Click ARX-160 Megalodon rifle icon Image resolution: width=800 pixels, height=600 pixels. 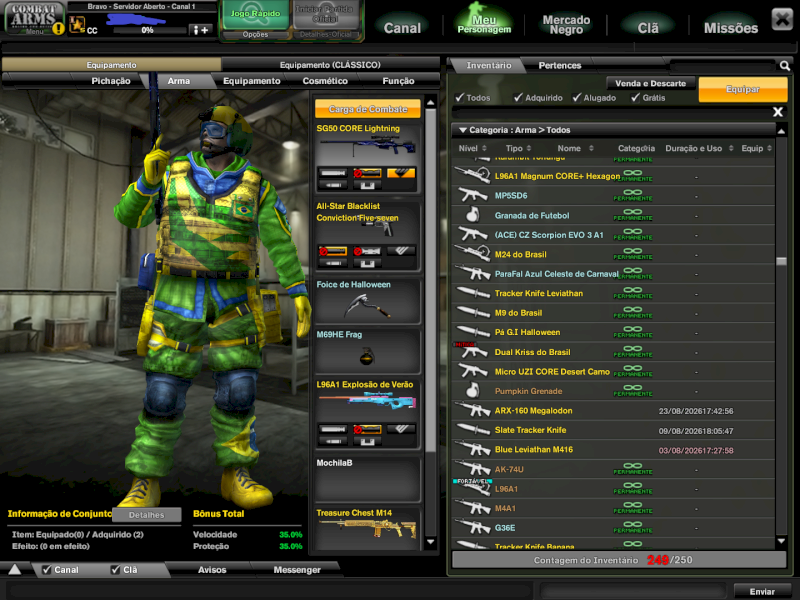(473, 410)
